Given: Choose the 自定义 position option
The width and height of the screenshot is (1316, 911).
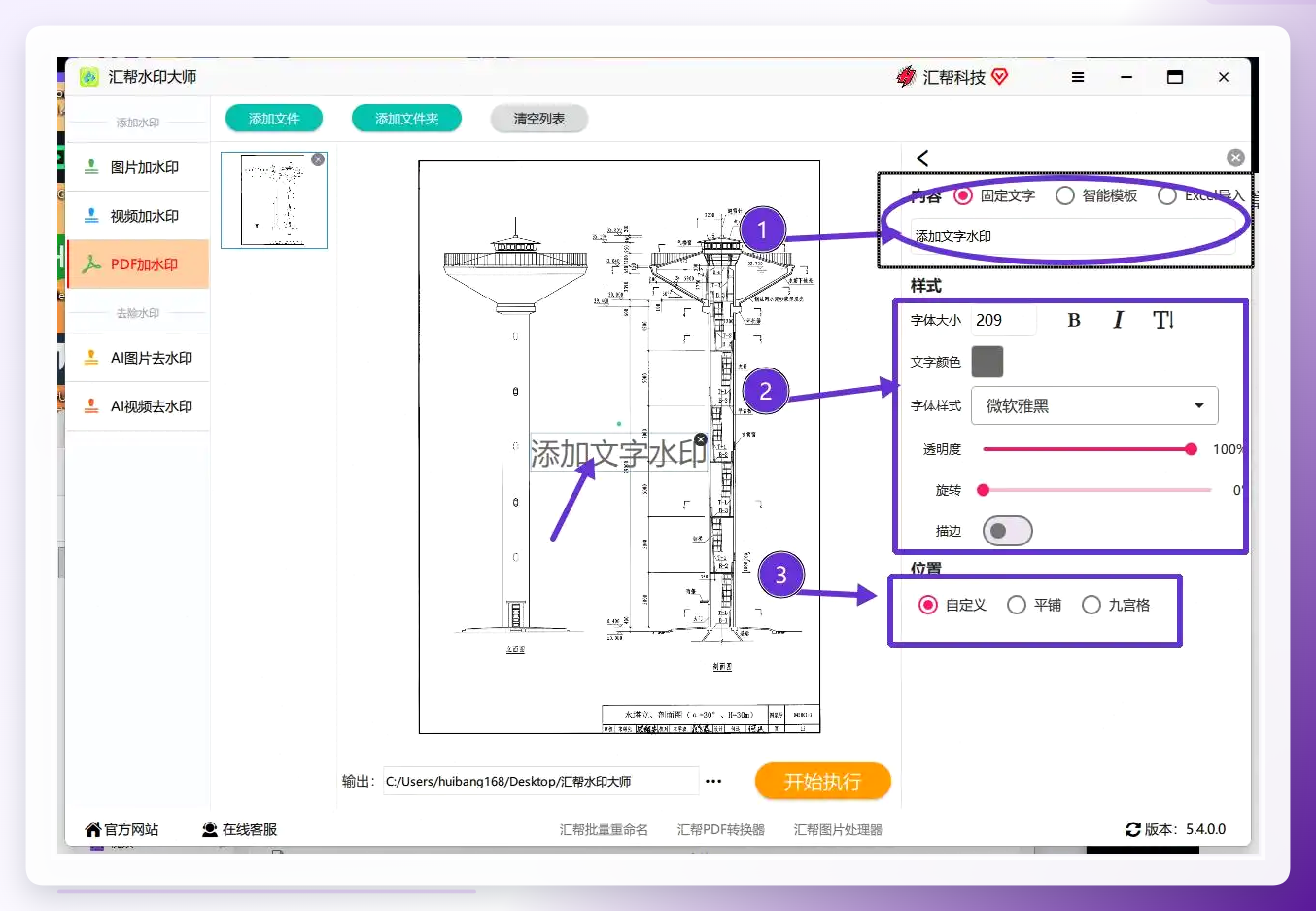Looking at the screenshot, I should [x=928, y=605].
